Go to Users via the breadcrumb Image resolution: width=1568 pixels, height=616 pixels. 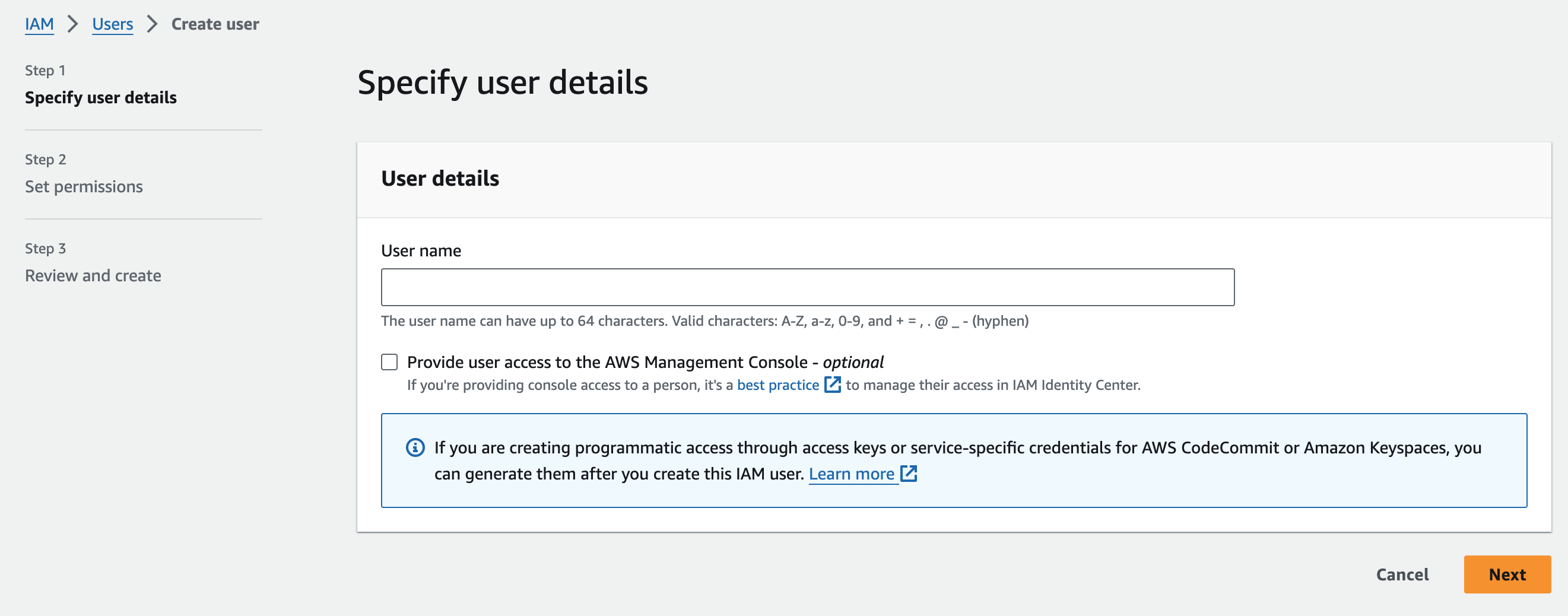click(x=113, y=24)
